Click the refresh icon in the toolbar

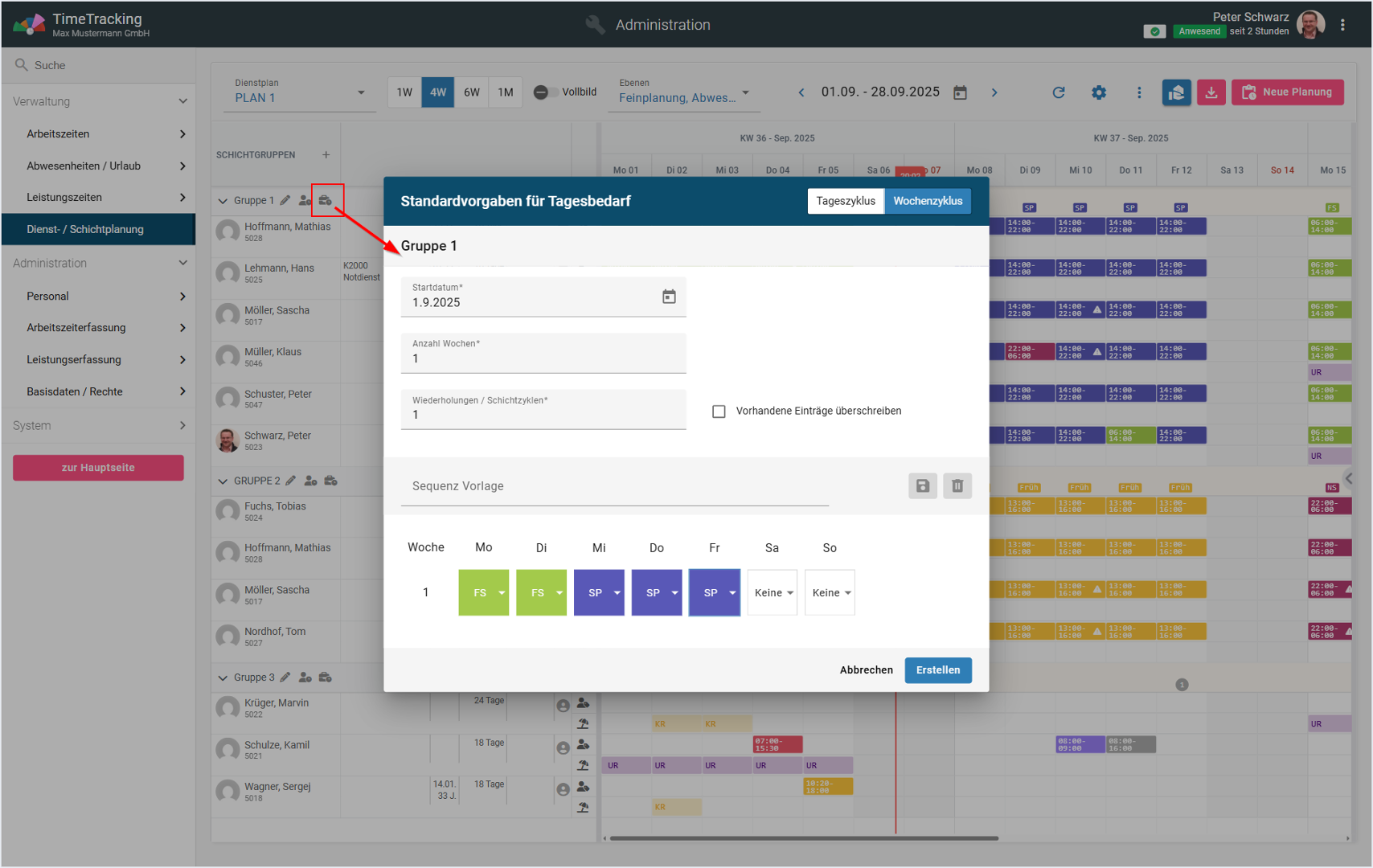pyautogui.click(x=1058, y=92)
